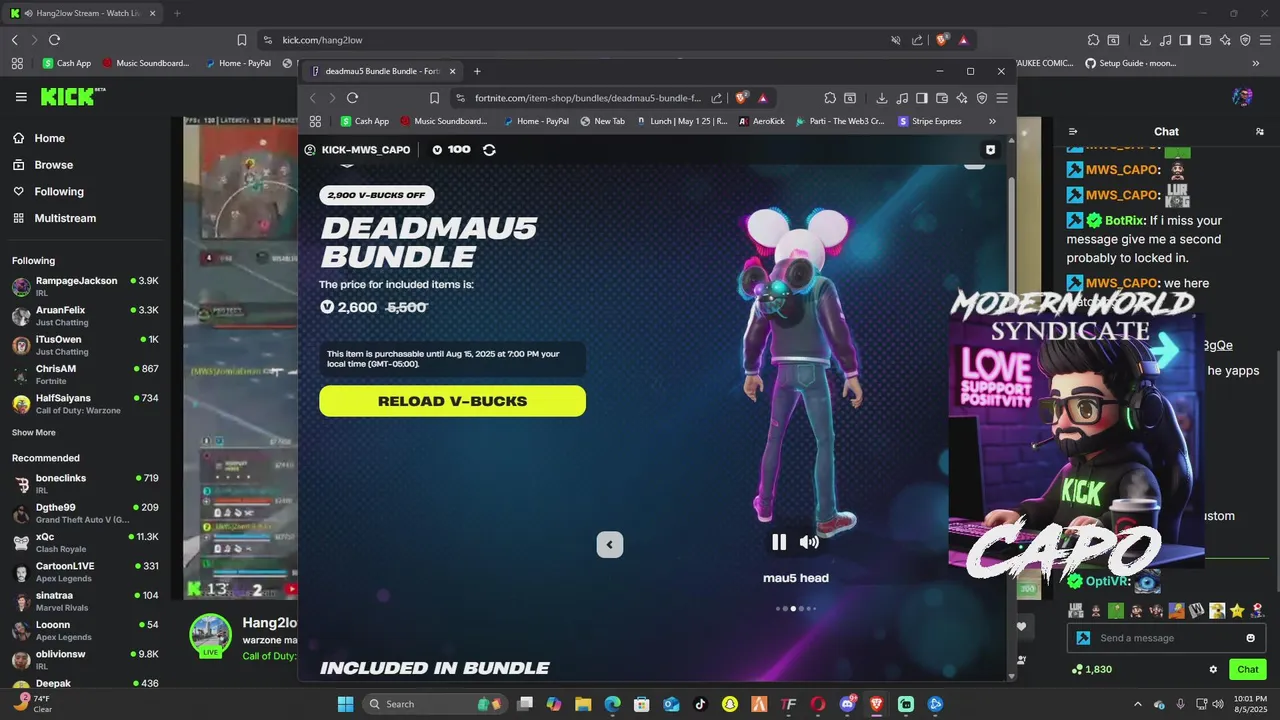Open Brave Wallet in Fortnite window toolbar
Image resolution: width=1280 pixels, height=720 pixels.
click(x=942, y=98)
